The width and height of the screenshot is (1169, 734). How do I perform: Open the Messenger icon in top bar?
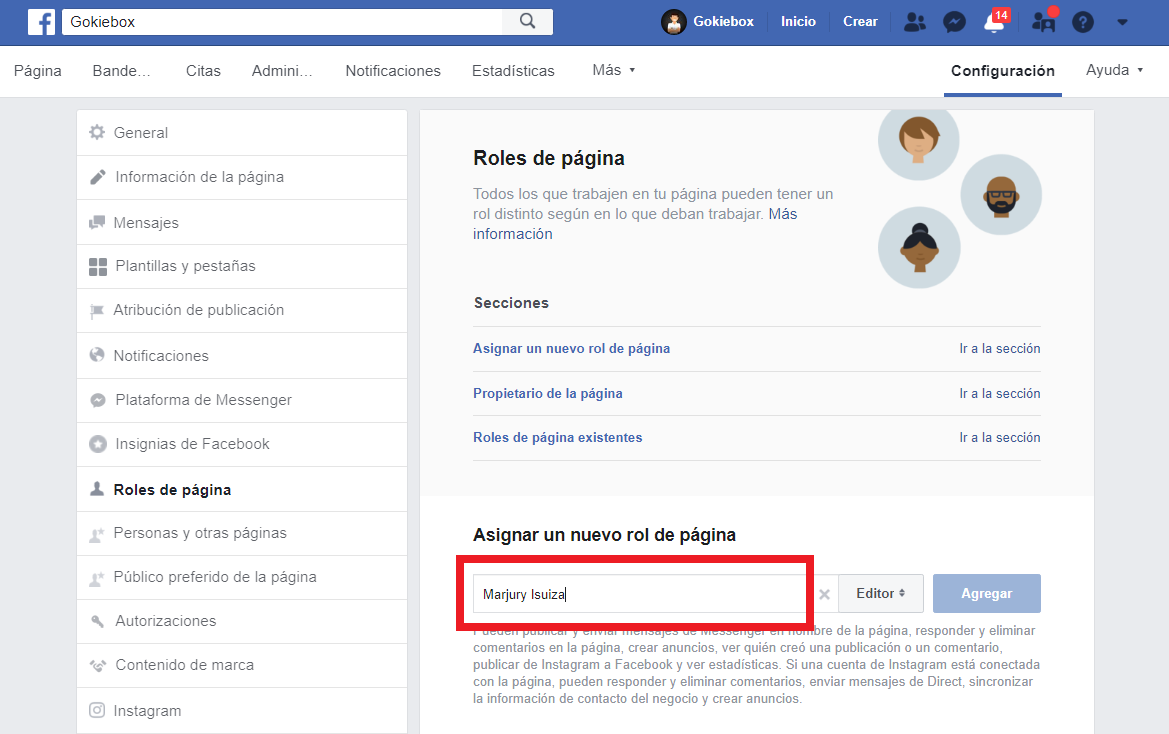[x=954, y=22]
